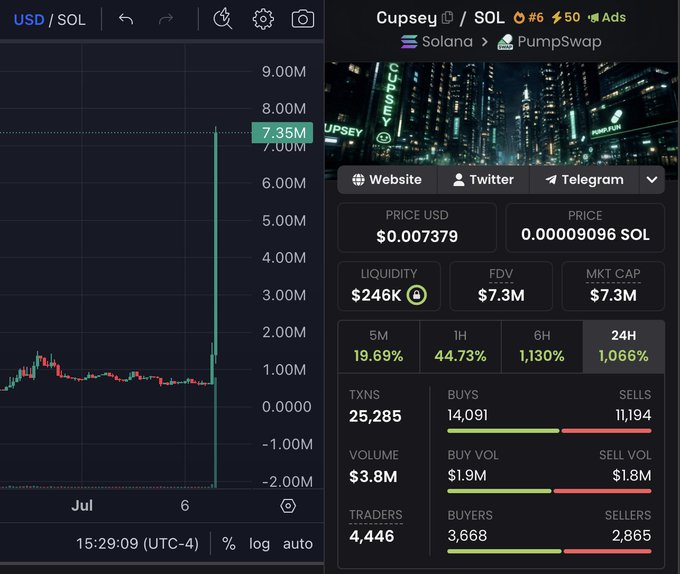Screen dimensions: 680x574
Task: Copy Cupsey token address icon
Action: click(447, 18)
